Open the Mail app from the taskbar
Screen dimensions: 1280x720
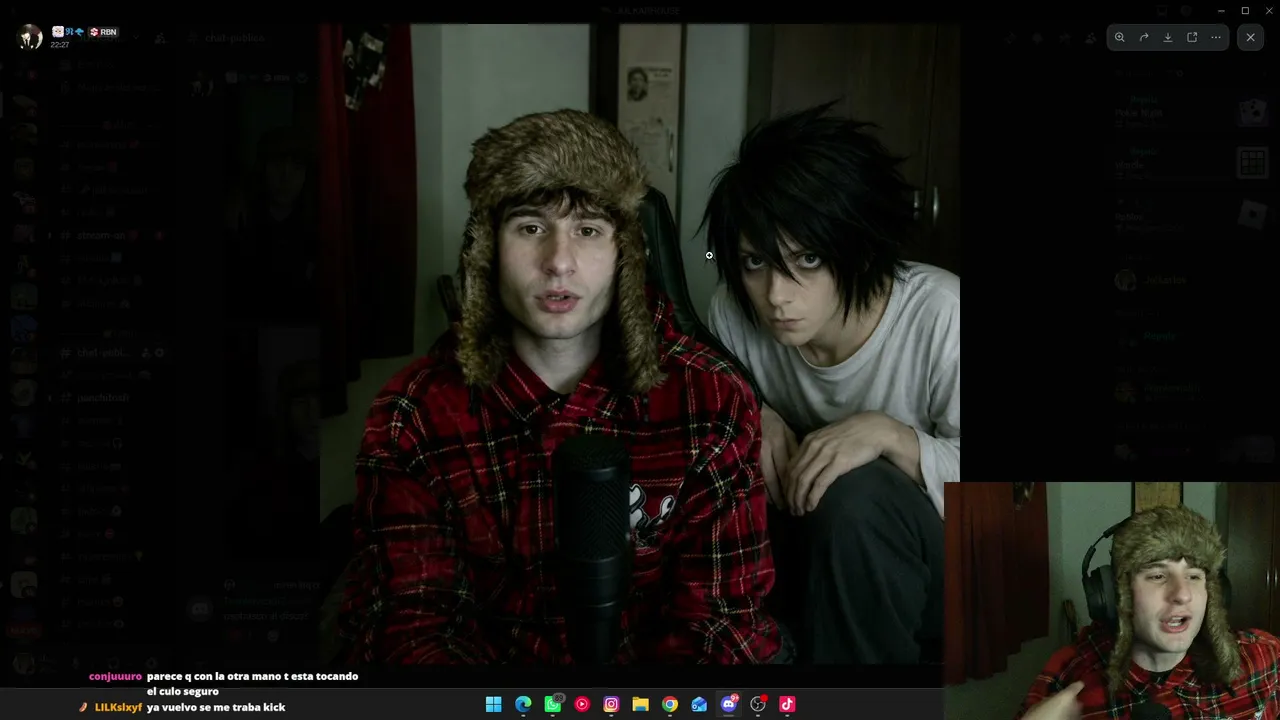click(x=699, y=704)
